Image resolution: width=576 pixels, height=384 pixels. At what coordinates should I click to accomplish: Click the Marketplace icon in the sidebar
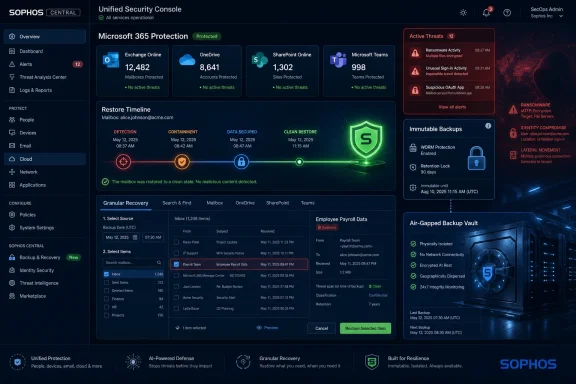[12, 296]
